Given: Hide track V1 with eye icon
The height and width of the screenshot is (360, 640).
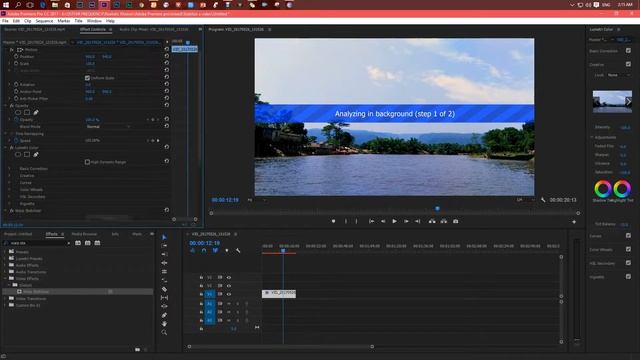Looking at the screenshot, I should click(229, 294).
